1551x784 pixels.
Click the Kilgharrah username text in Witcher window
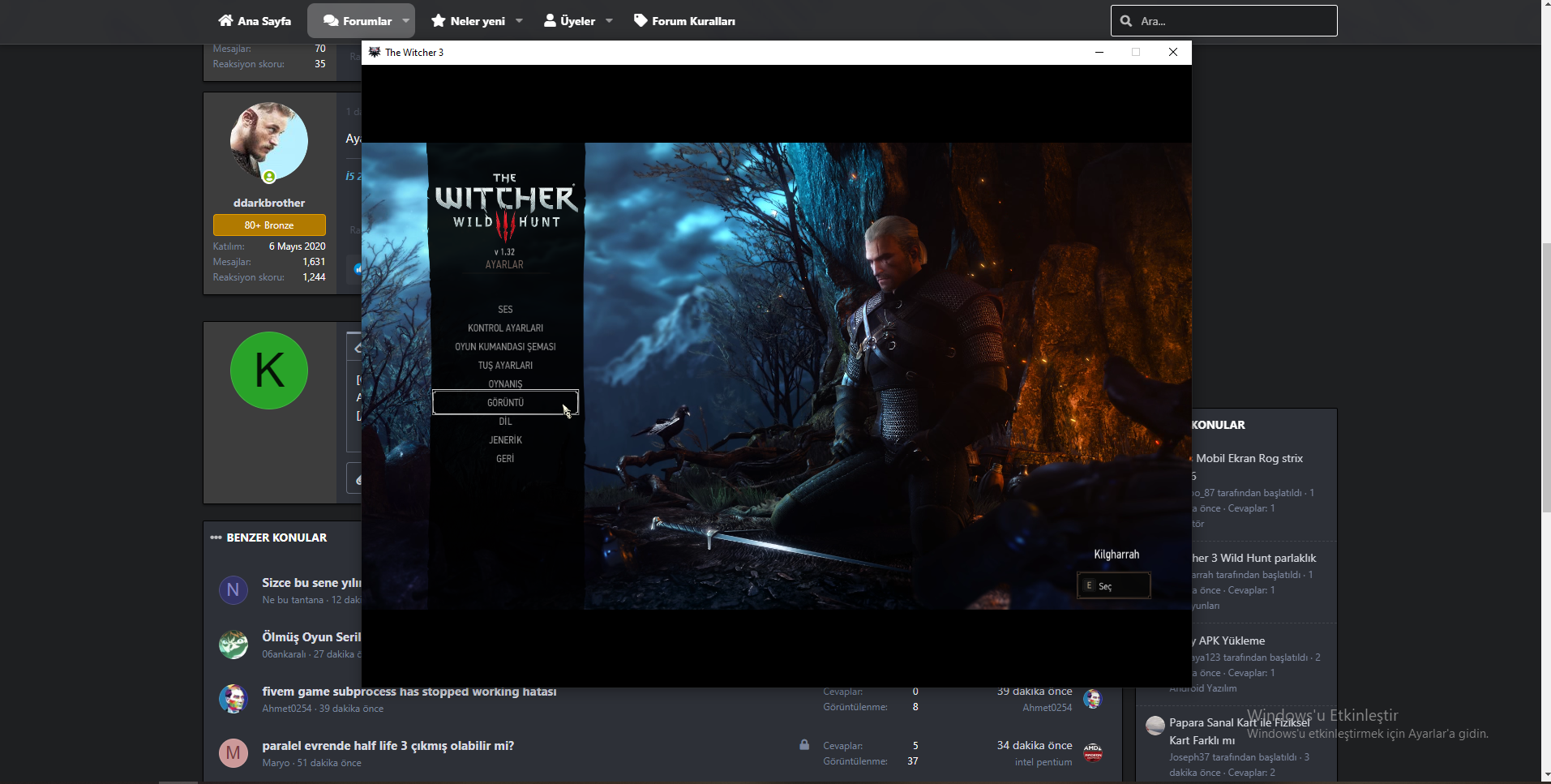[1116, 555]
